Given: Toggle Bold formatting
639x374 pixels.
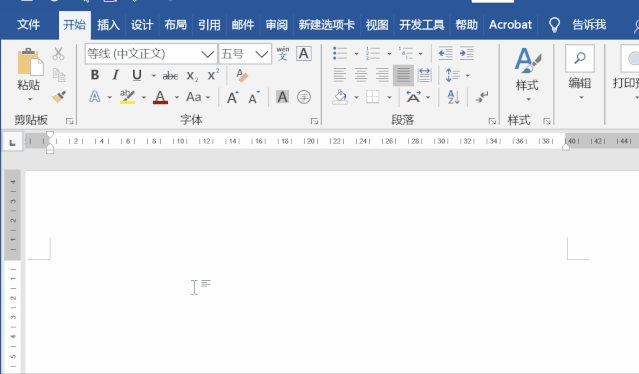Looking at the screenshot, I should click(95, 75).
